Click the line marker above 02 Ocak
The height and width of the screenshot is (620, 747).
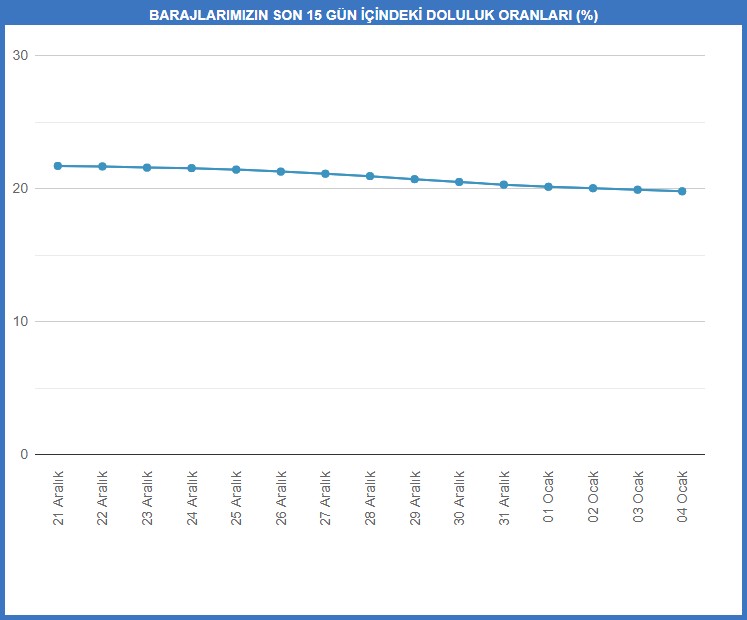(593, 188)
